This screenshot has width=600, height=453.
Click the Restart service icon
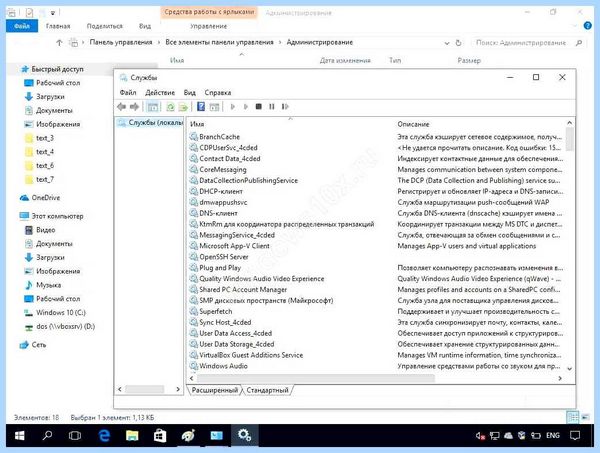tap(285, 107)
